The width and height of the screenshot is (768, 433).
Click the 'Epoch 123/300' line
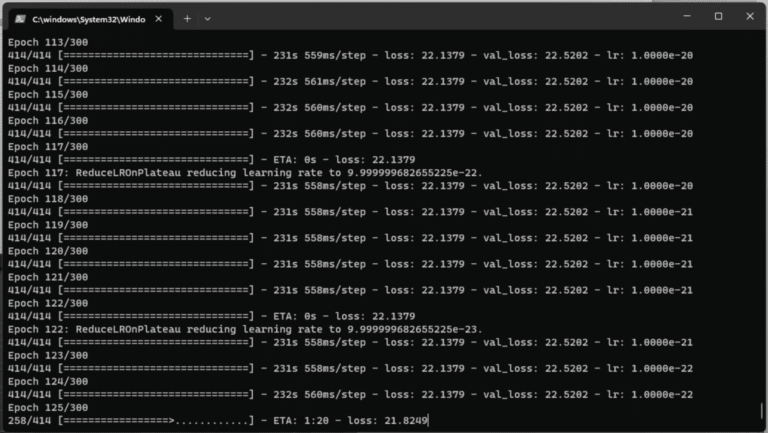tap(48, 355)
